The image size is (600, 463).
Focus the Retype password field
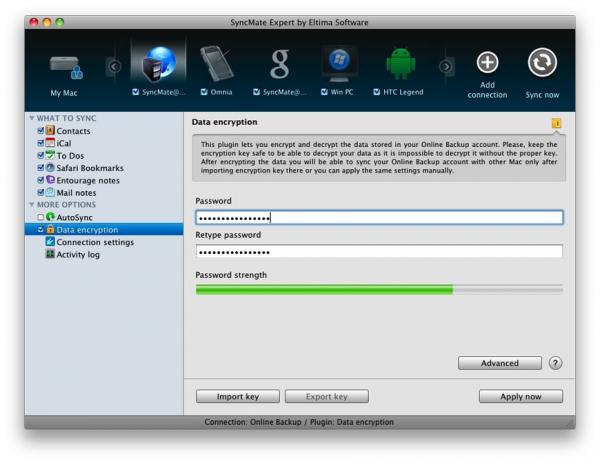tap(379, 252)
